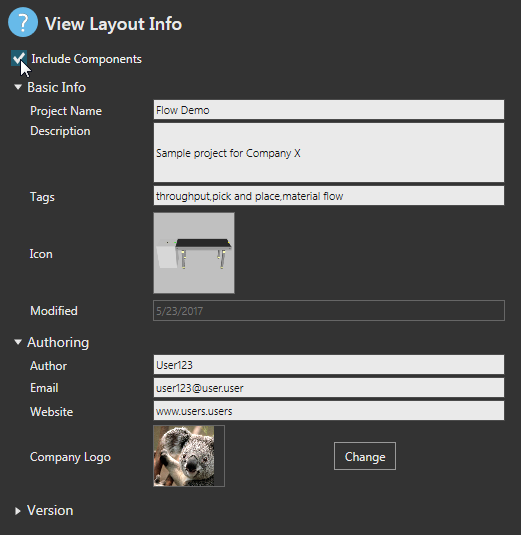Click the View Layout Info title

pyautogui.click(x=113, y=24)
